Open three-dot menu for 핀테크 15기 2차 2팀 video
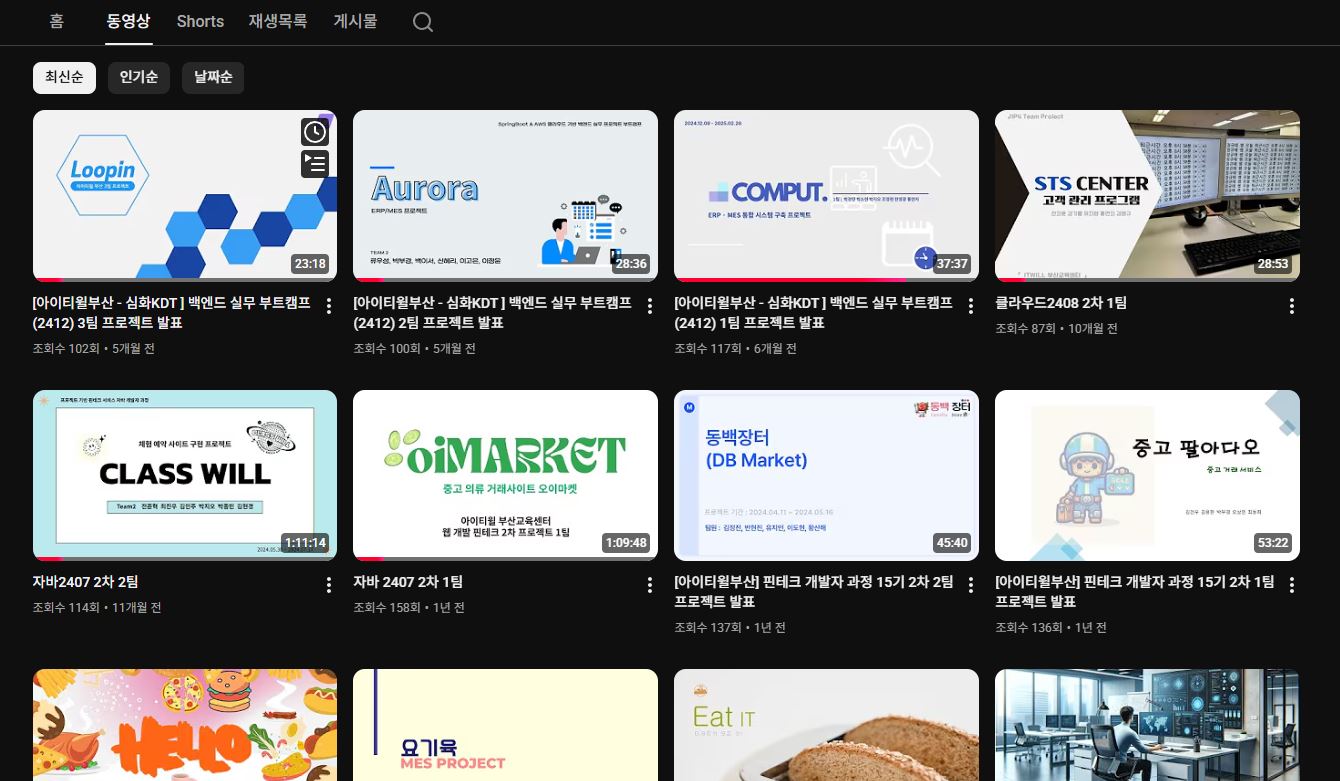 tap(970, 585)
